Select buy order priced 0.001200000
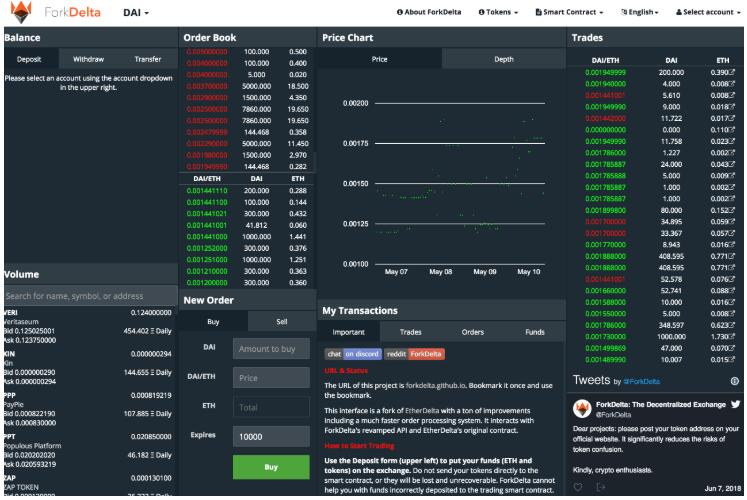Viewport: 747px width, 500px height. [x=247, y=282]
